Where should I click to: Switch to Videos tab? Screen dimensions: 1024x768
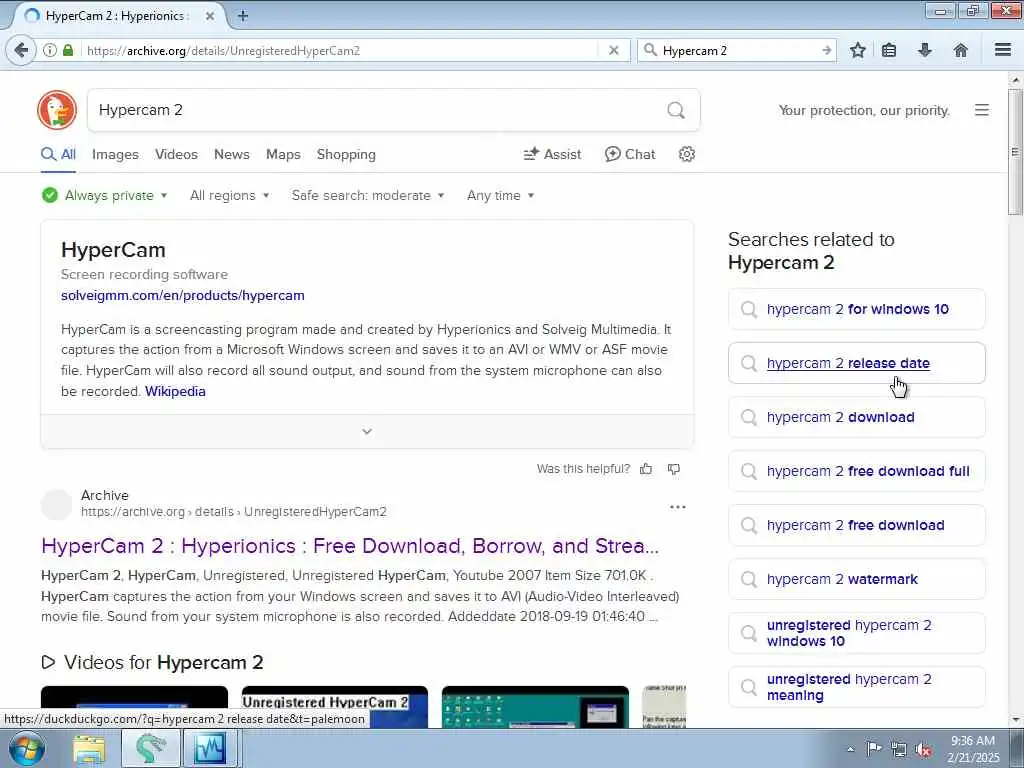pyautogui.click(x=176, y=154)
